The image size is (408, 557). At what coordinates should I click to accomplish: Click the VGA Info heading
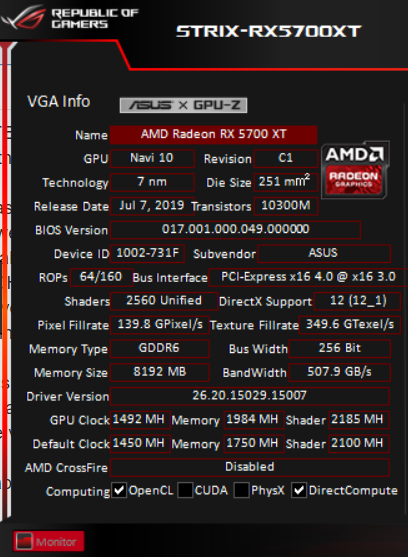[x=59, y=102]
